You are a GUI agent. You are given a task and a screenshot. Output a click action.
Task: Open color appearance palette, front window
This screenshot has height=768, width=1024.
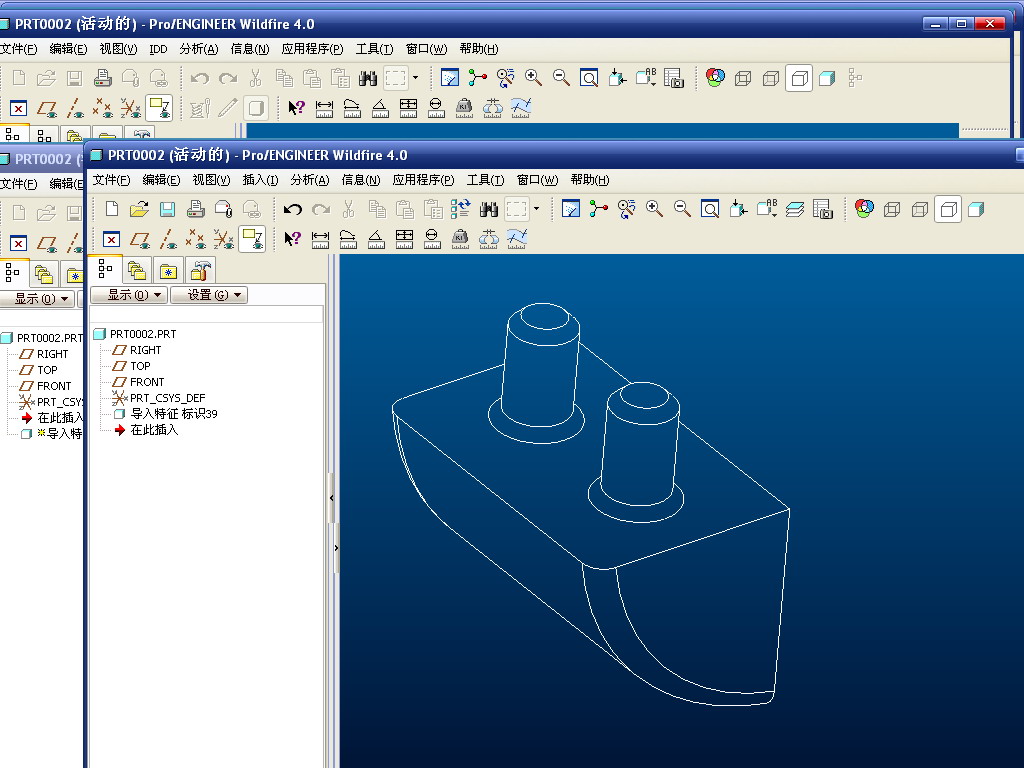pos(864,209)
